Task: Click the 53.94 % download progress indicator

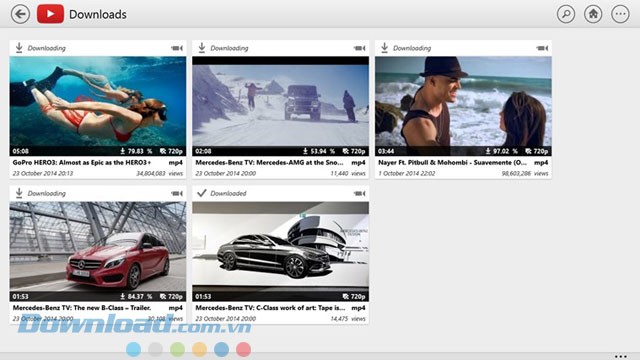Action: [x=319, y=151]
